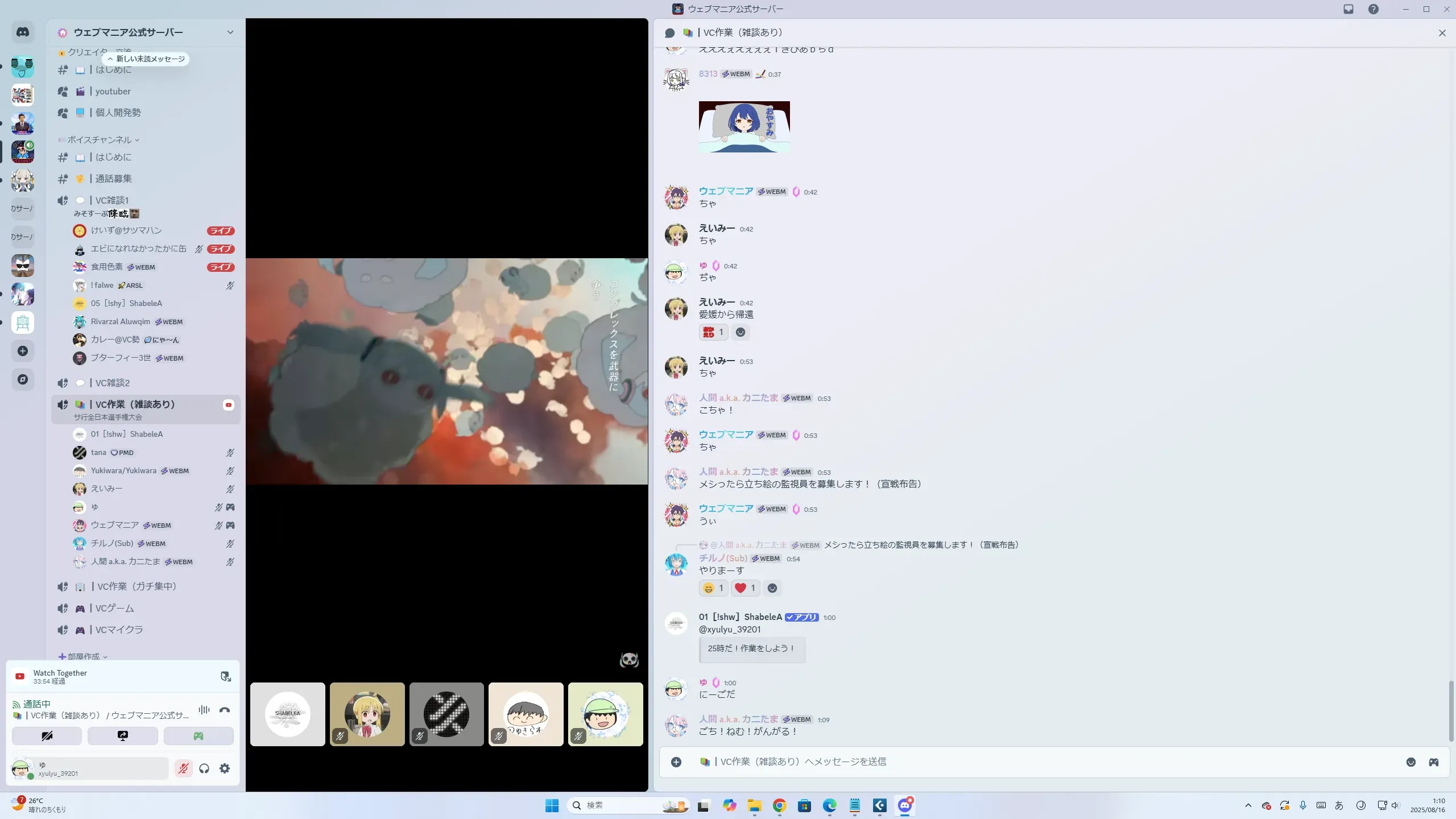Jump to 新しい未読メッセージ banner
Viewport: 1456px width, 819px height.
[146, 59]
